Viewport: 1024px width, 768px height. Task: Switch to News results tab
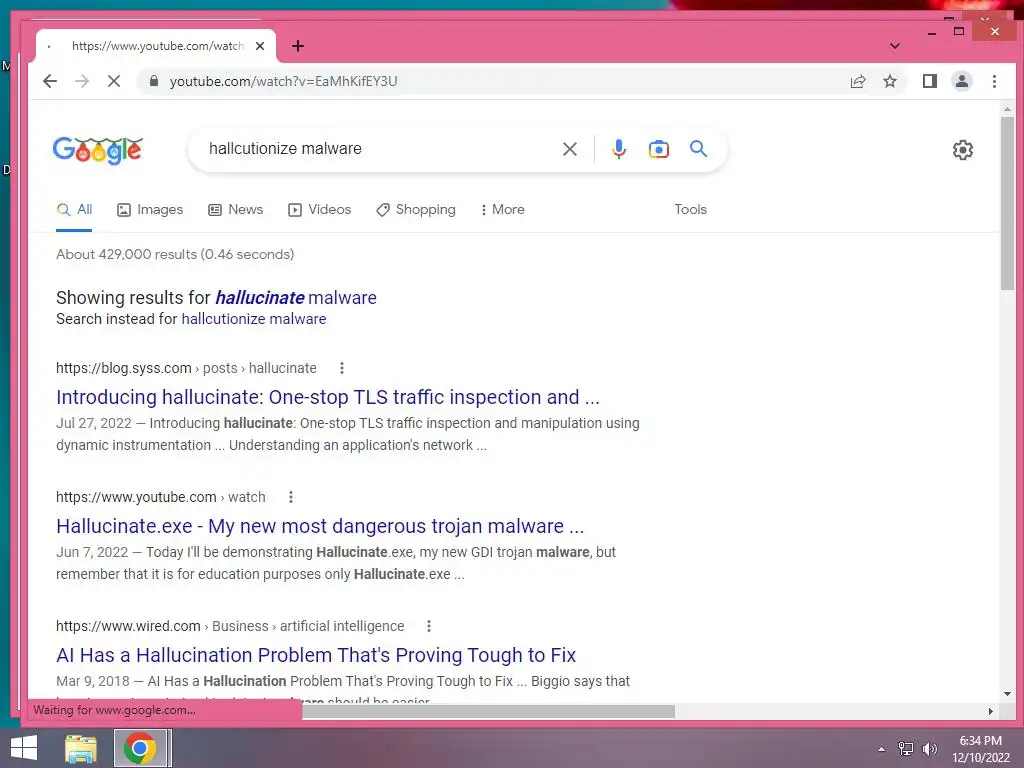pos(236,210)
